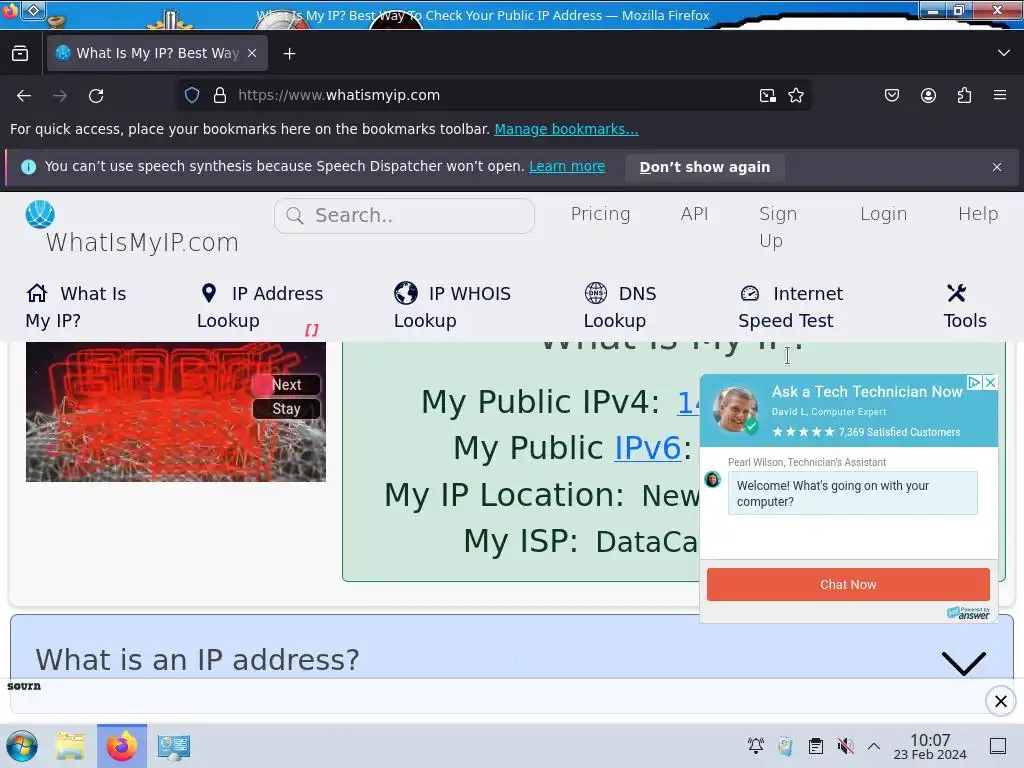
Task: Click Don't show again button
Action: (x=705, y=167)
